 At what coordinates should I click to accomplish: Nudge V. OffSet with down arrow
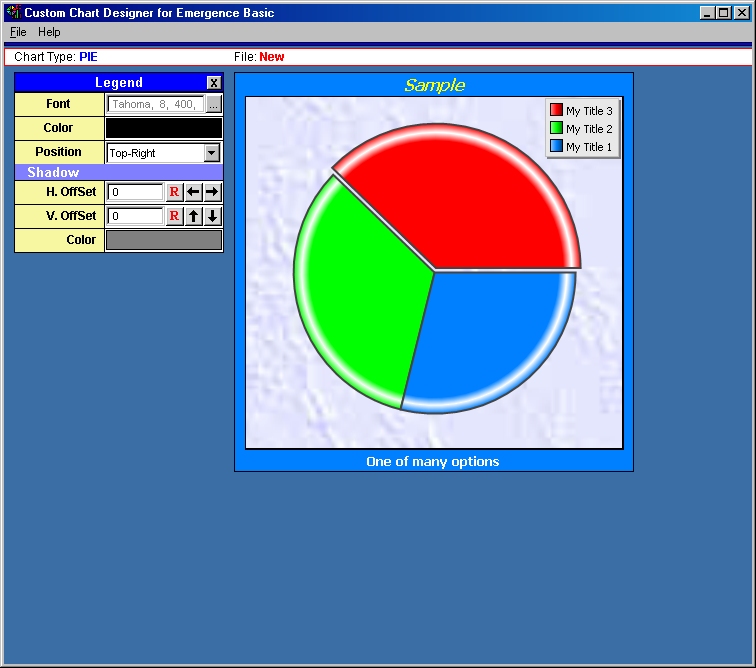[212, 216]
